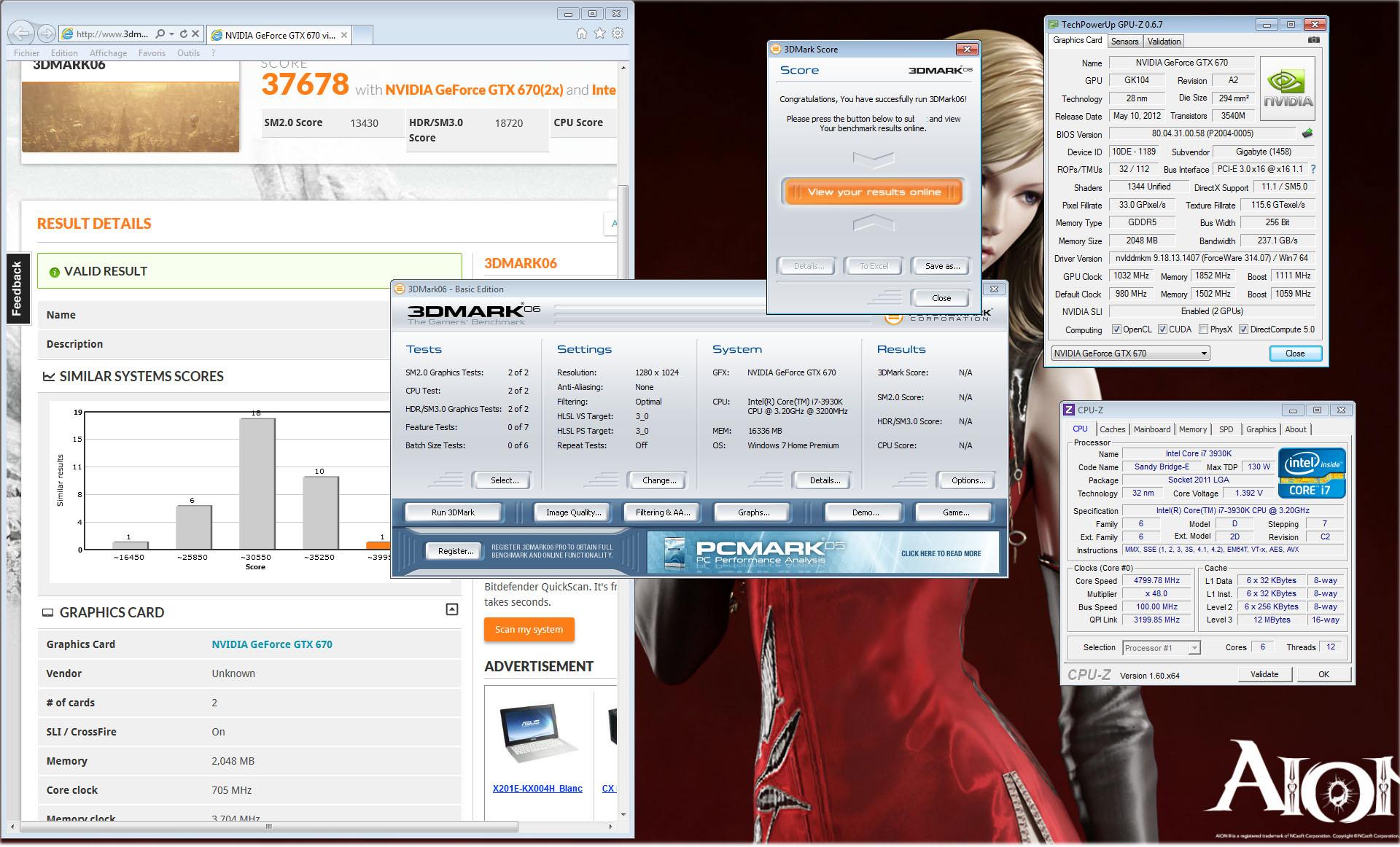The width and height of the screenshot is (1400, 847).
Task: Toggle the CUDA checkbox in GPU-Z
Action: click(1162, 329)
